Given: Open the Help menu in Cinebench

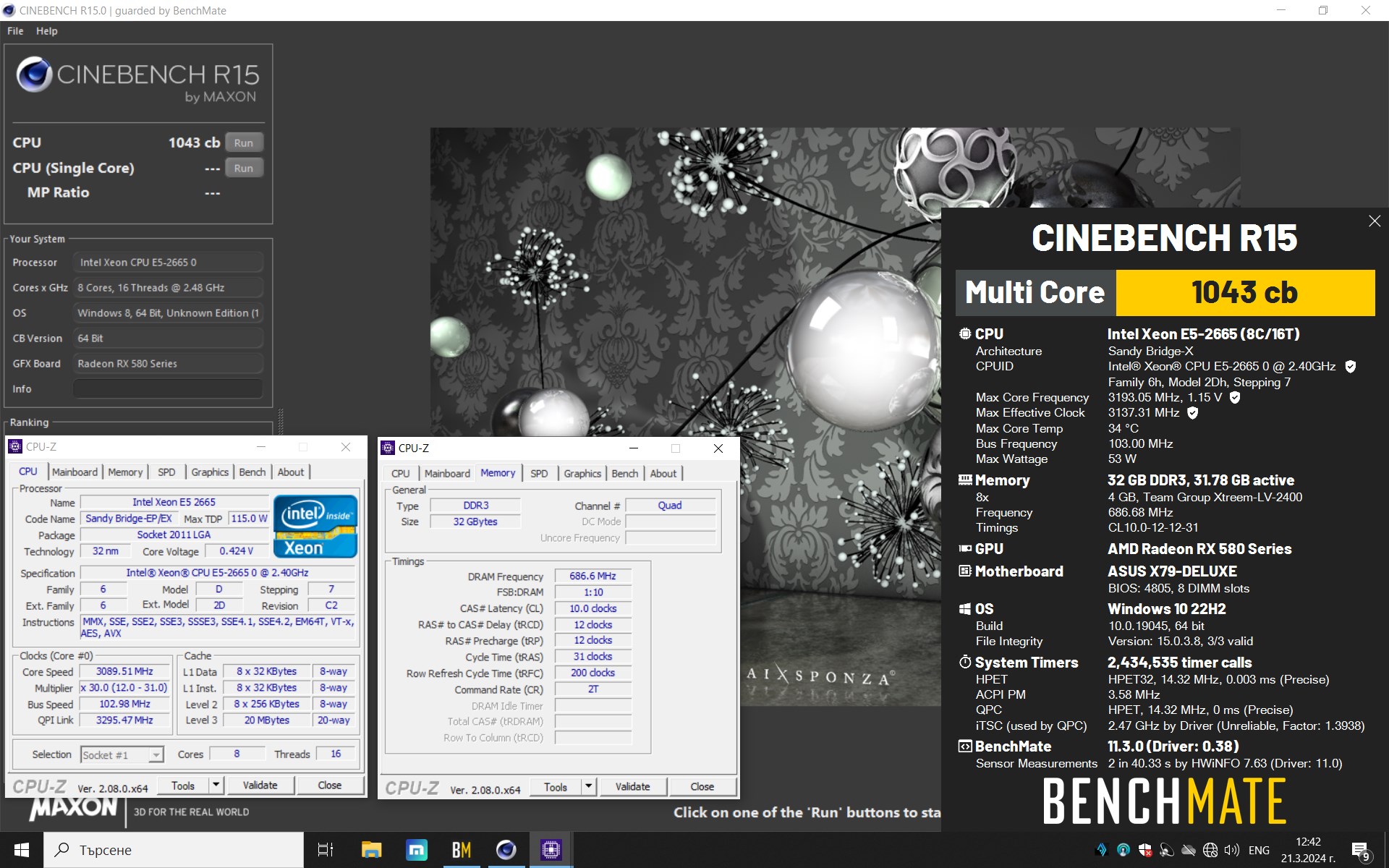Looking at the screenshot, I should pos(47,31).
